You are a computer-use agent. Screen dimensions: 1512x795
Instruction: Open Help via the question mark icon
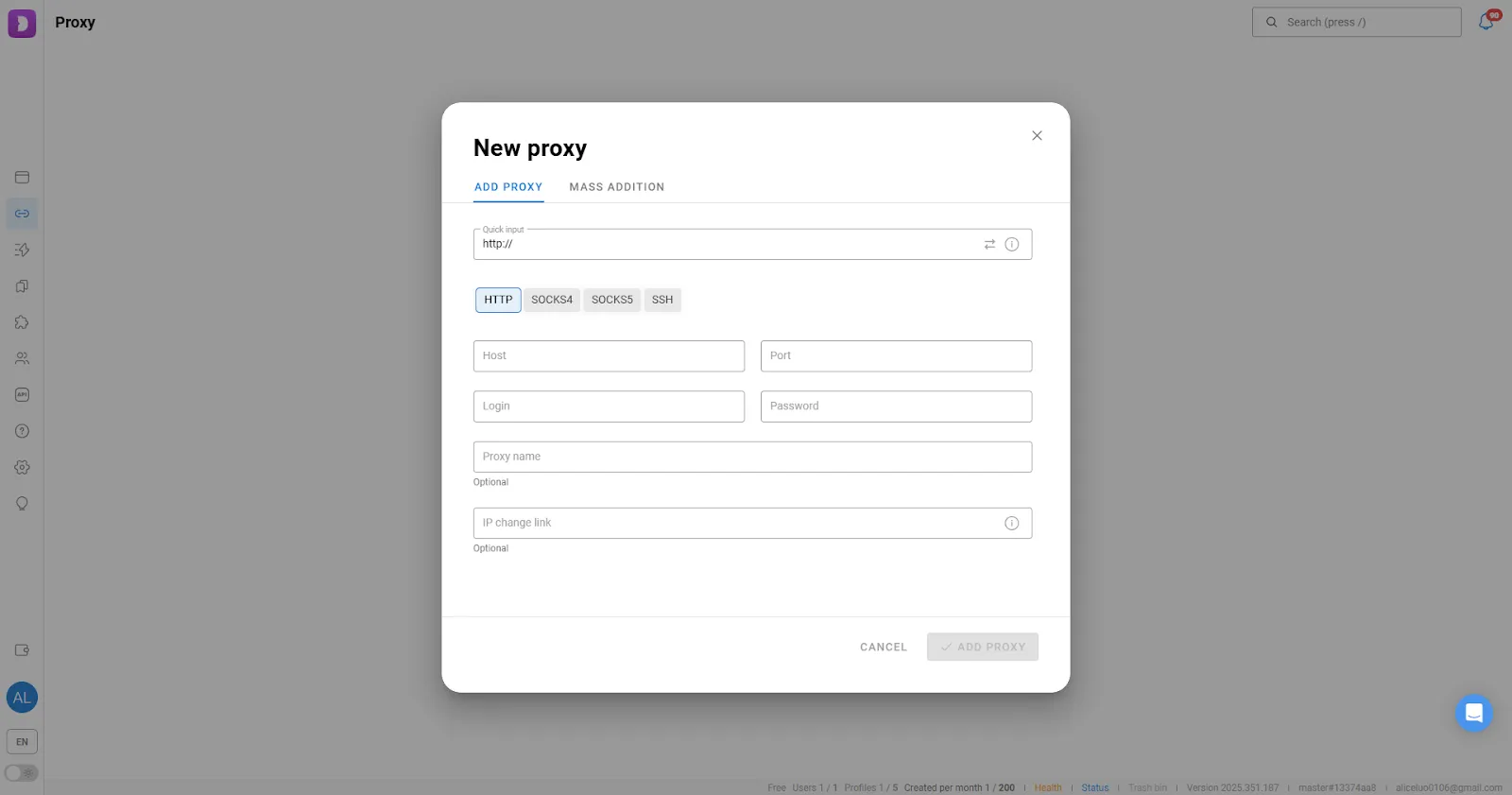tap(22, 430)
